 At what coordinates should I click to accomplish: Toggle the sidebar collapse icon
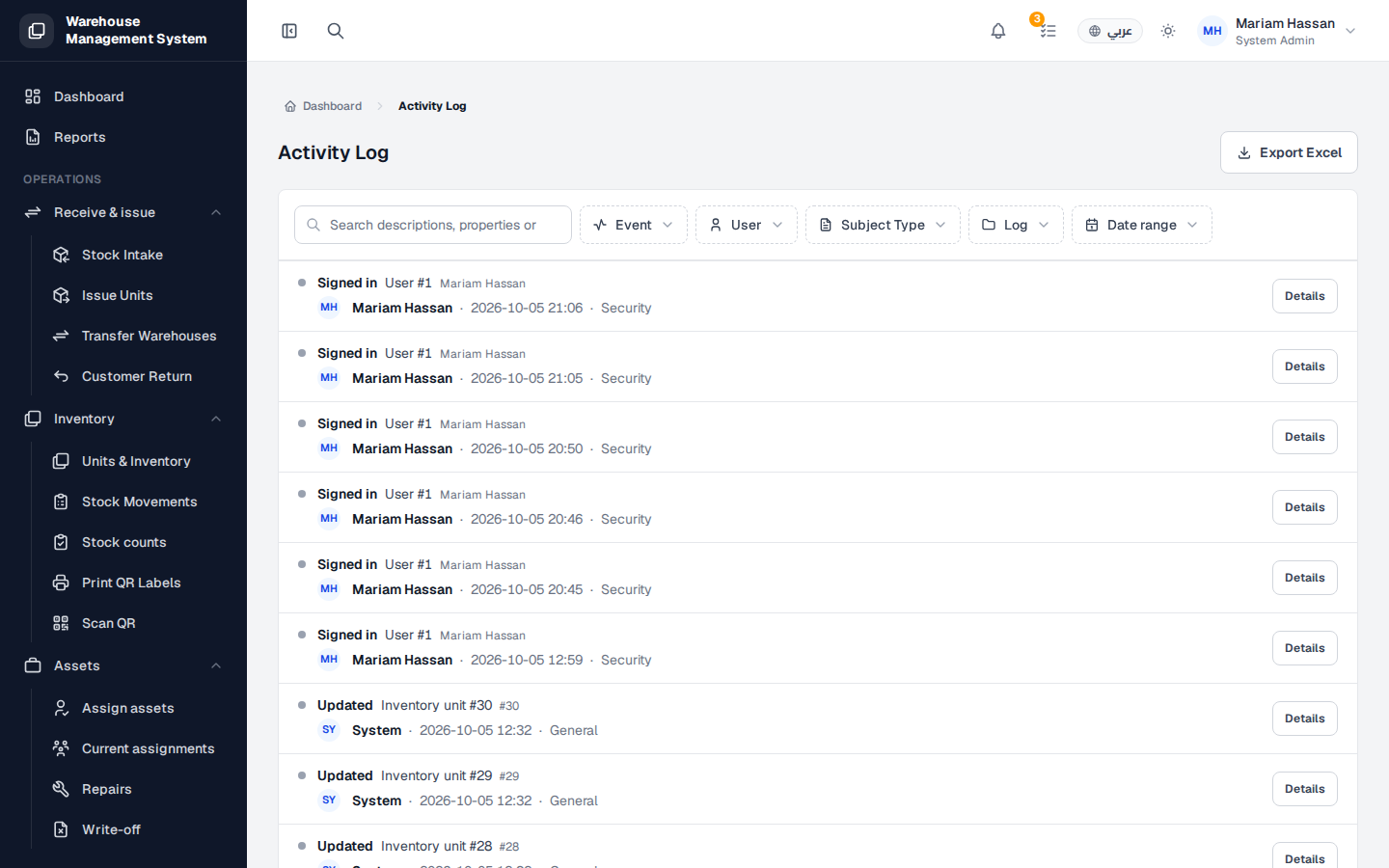[x=289, y=31]
